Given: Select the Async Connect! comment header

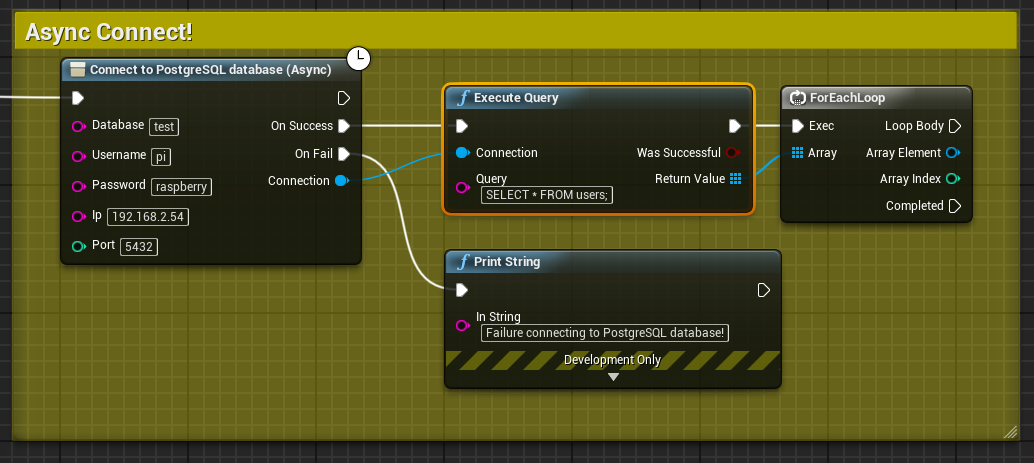Looking at the screenshot, I should [108, 32].
